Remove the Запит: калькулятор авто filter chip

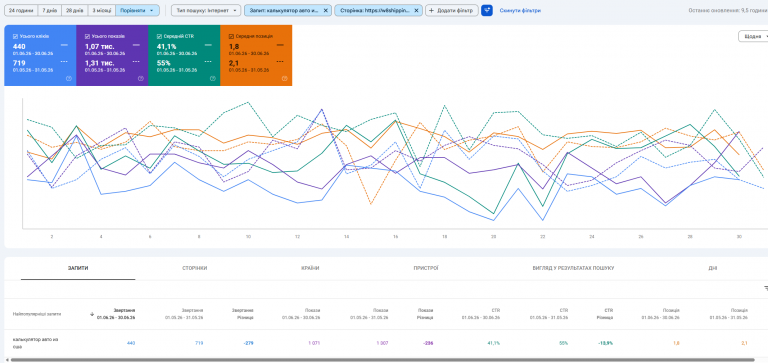(x=326, y=10)
